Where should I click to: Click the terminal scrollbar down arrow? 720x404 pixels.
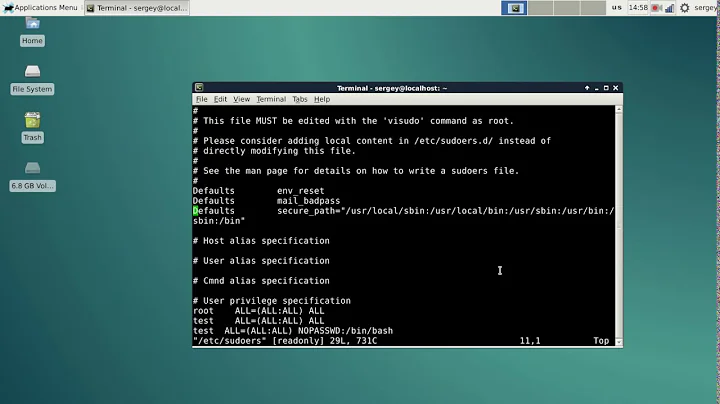(619, 342)
